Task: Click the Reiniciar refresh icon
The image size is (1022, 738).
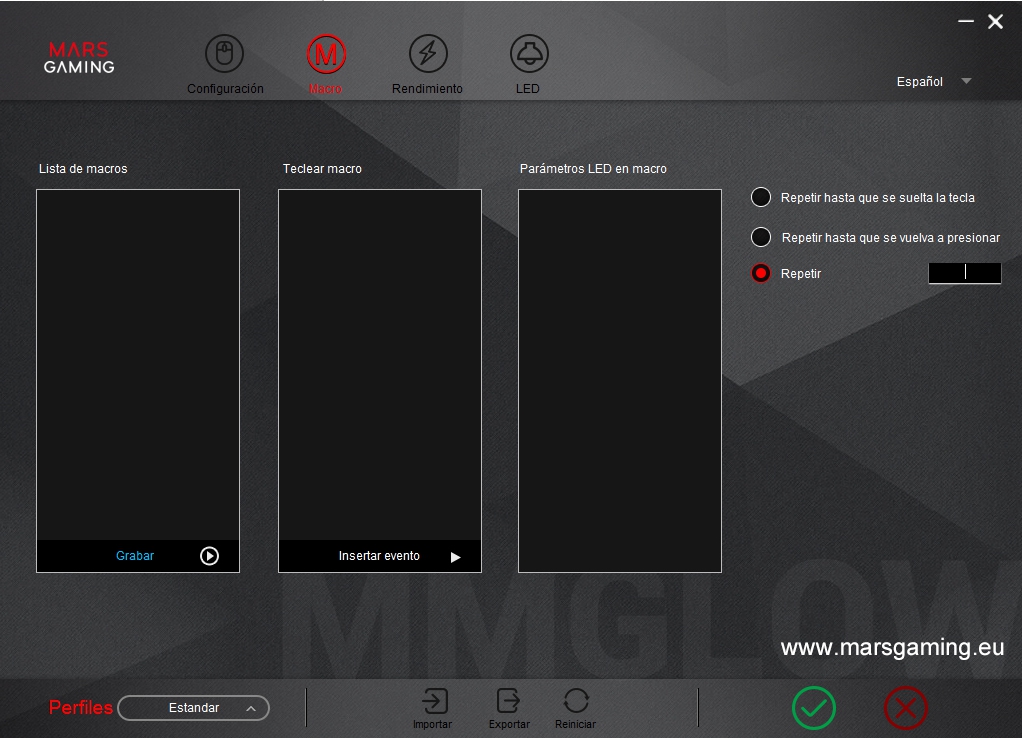Action: (576, 701)
